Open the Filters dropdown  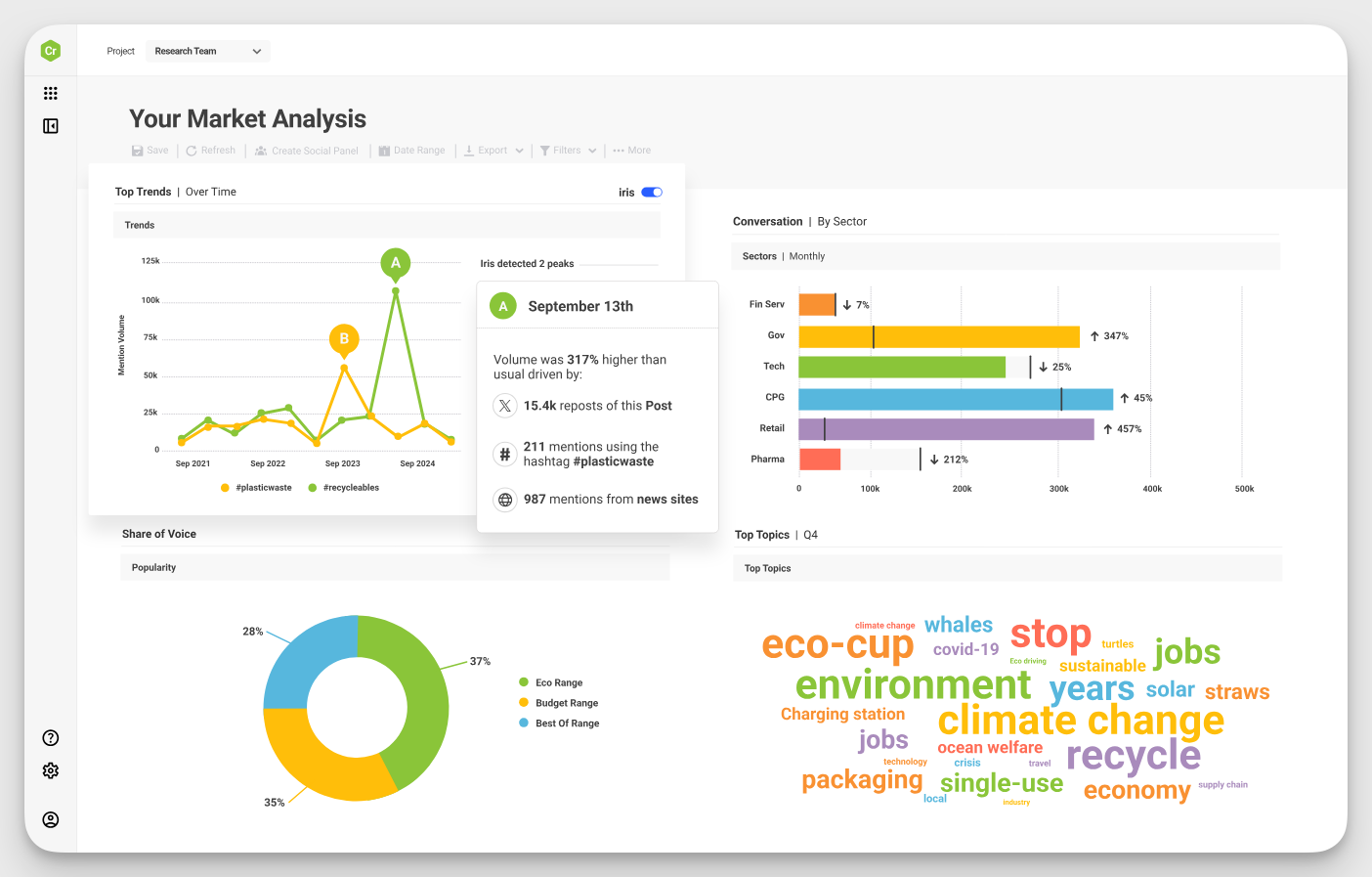click(568, 150)
